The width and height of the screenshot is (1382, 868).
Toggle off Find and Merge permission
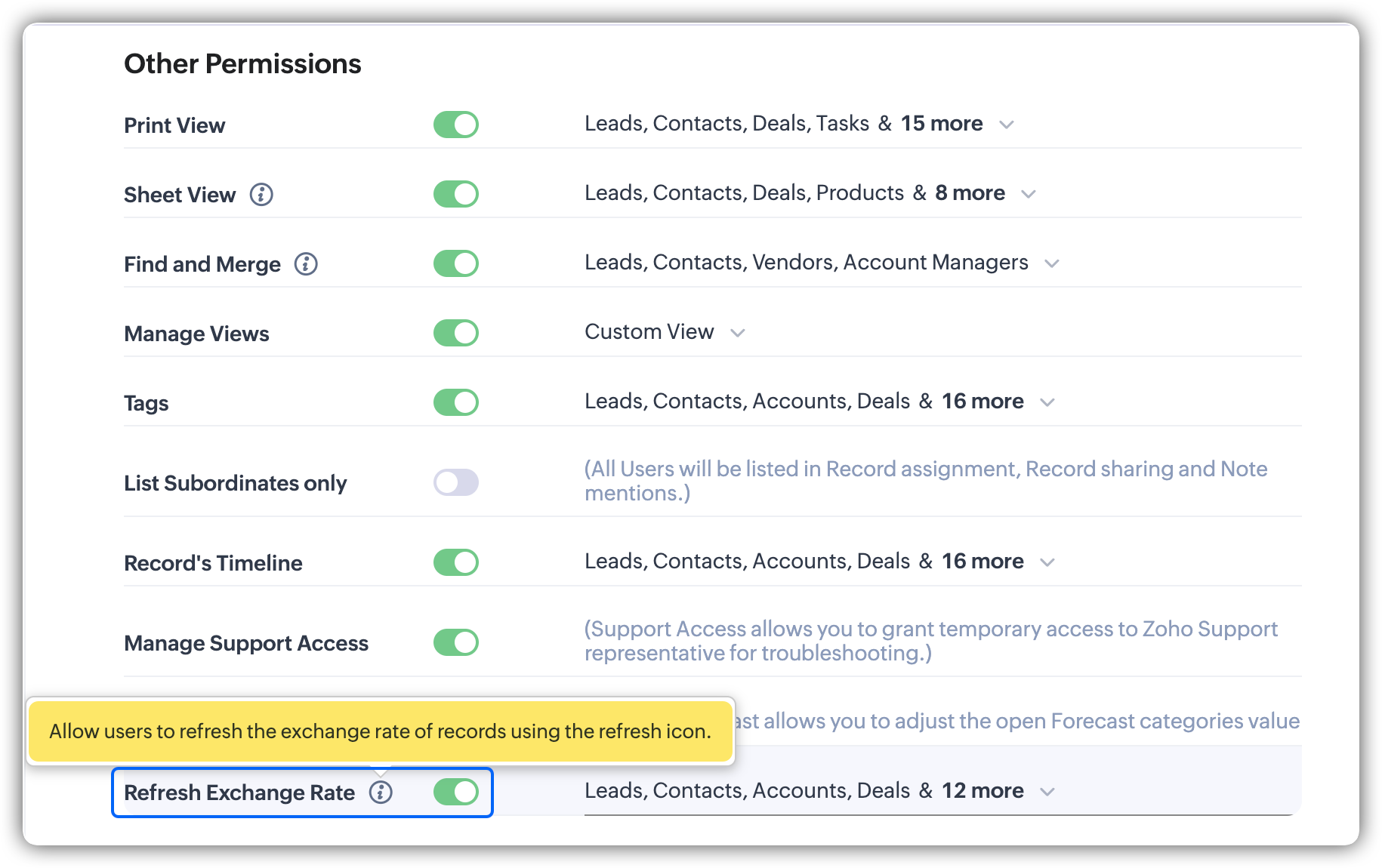coord(456,263)
